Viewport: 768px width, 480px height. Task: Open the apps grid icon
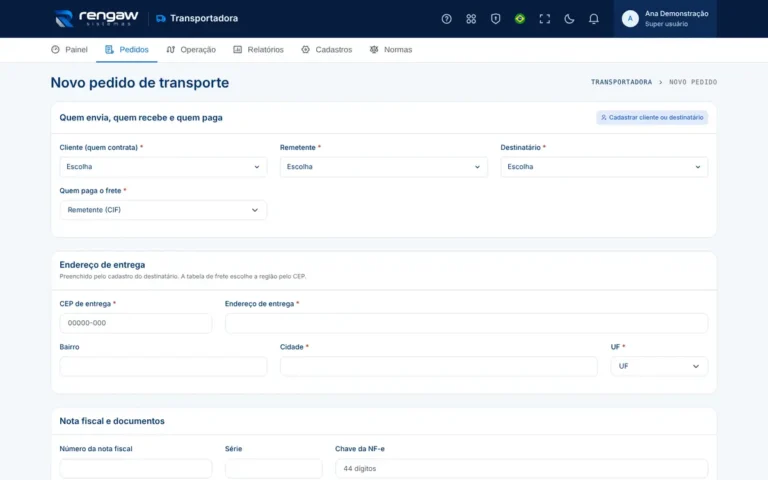pyautogui.click(x=471, y=19)
